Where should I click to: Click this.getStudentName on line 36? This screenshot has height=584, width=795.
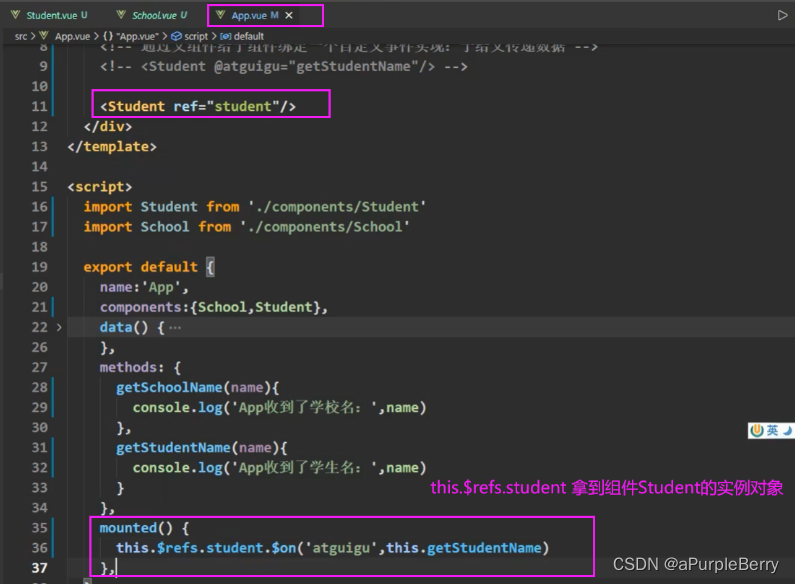[x=464, y=548]
